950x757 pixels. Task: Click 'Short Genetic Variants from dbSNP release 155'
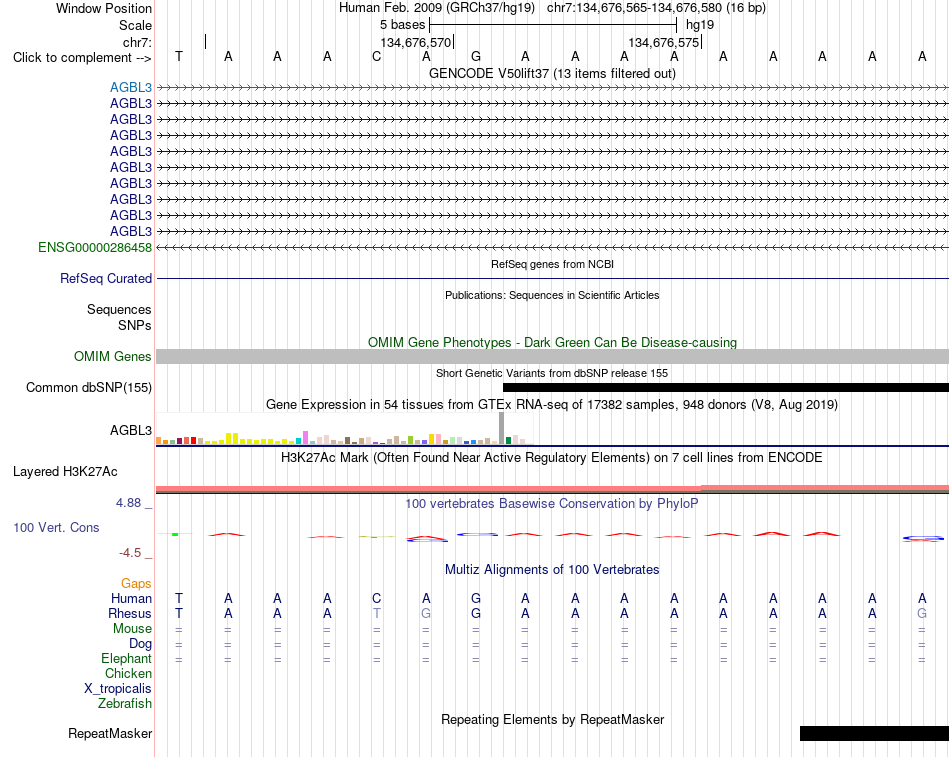pyautogui.click(x=552, y=373)
